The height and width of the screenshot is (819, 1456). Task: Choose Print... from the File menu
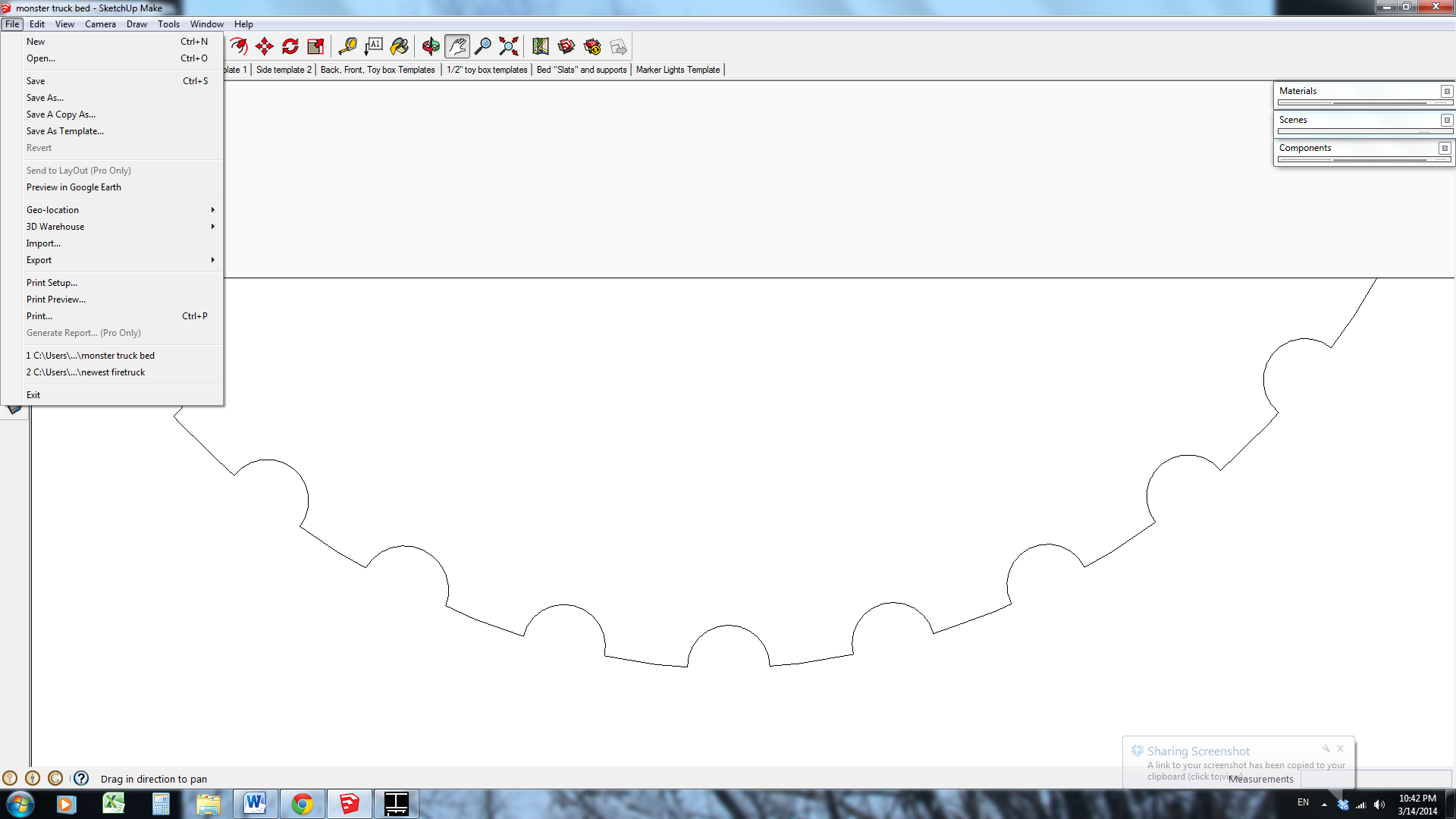tap(112, 316)
